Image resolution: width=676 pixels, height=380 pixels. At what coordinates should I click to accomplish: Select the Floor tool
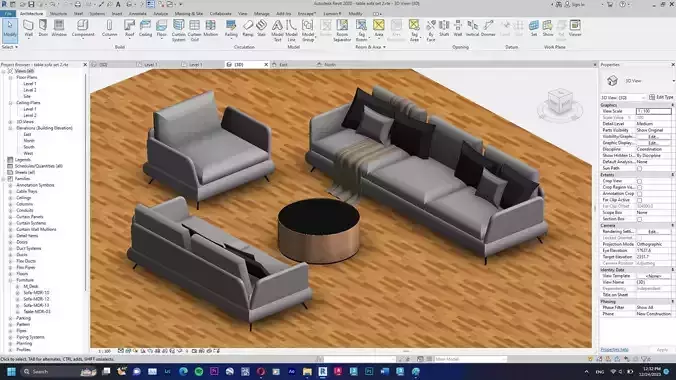(x=162, y=28)
